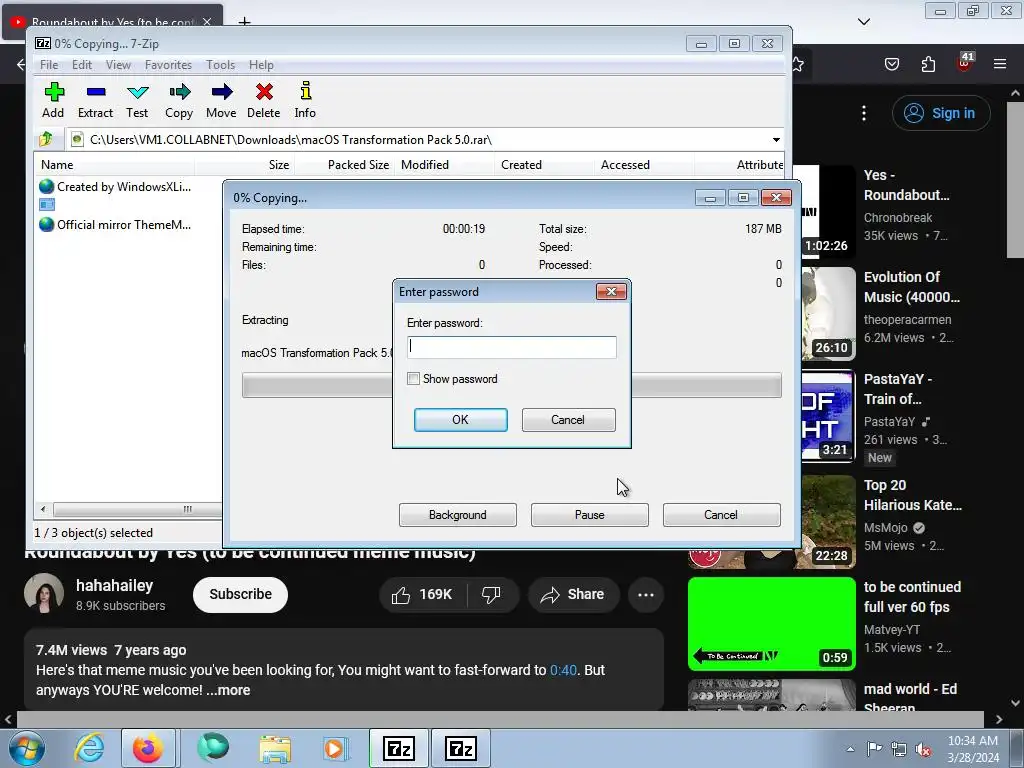Screen dimensions: 1024x768
Task: Expand the description with ...more
Action: point(228,690)
